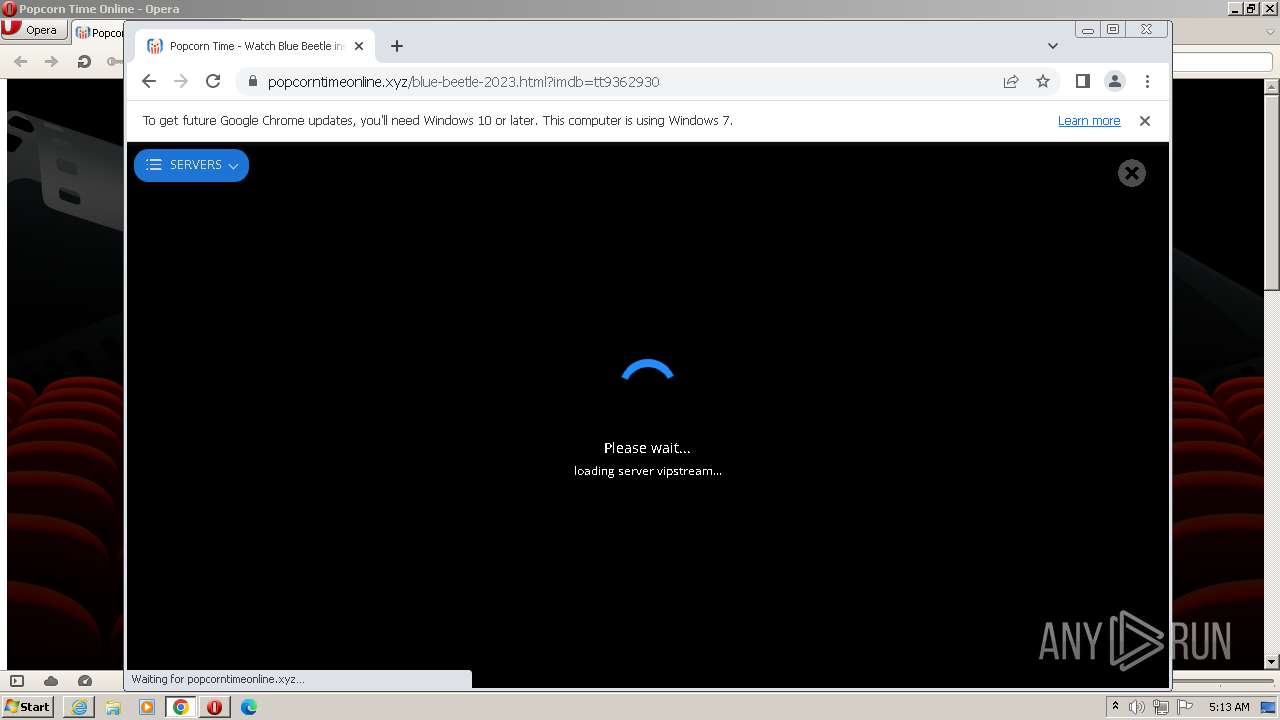Reload the Chrome page
The height and width of the screenshot is (720, 1280).
[x=213, y=81]
